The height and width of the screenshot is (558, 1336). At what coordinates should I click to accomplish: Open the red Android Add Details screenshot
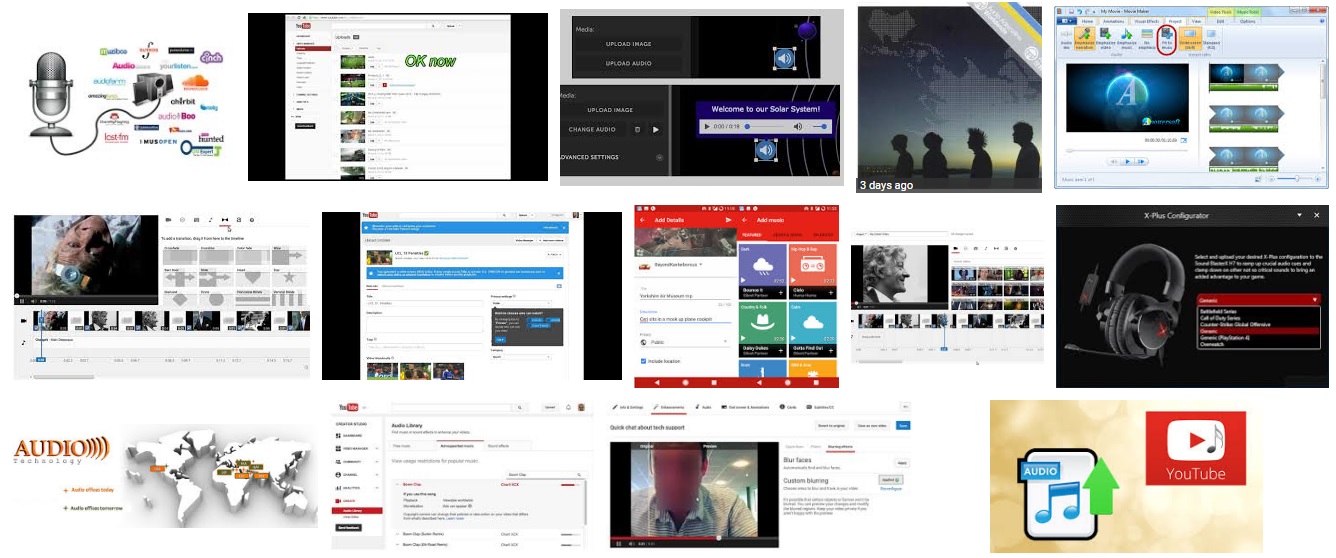coord(737,296)
